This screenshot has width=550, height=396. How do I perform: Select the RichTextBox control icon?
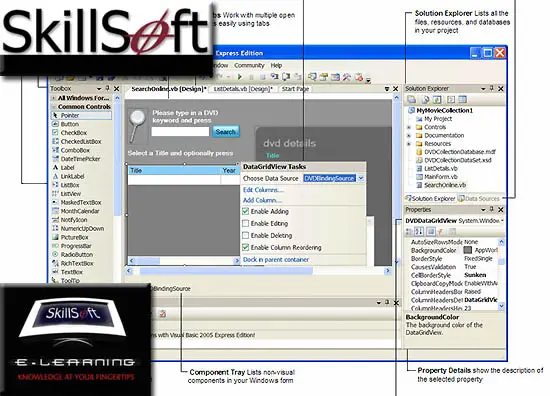(55, 263)
